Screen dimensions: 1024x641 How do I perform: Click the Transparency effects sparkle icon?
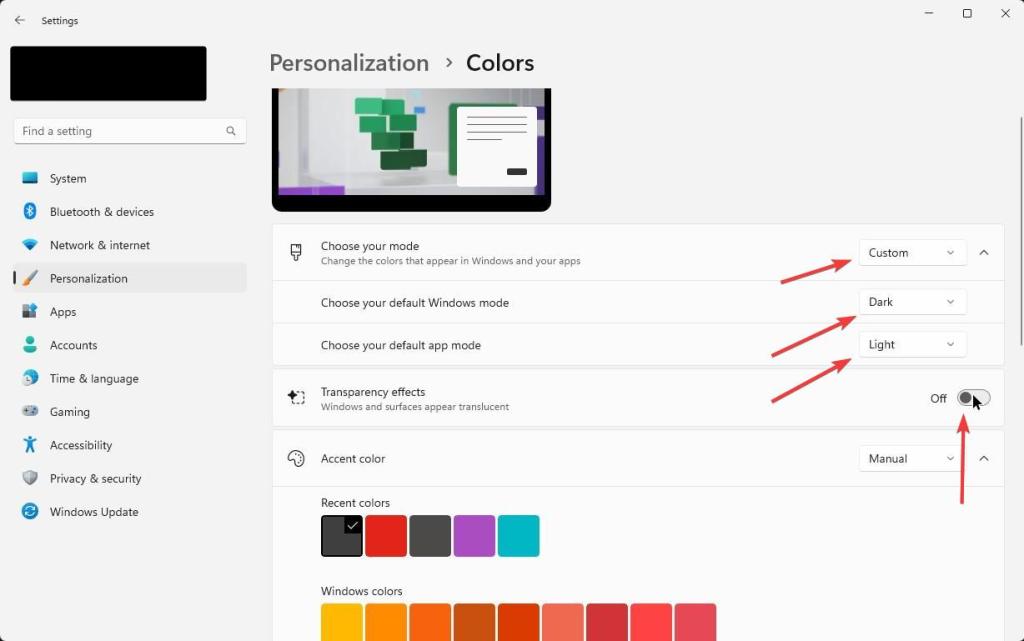tap(296, 397)
